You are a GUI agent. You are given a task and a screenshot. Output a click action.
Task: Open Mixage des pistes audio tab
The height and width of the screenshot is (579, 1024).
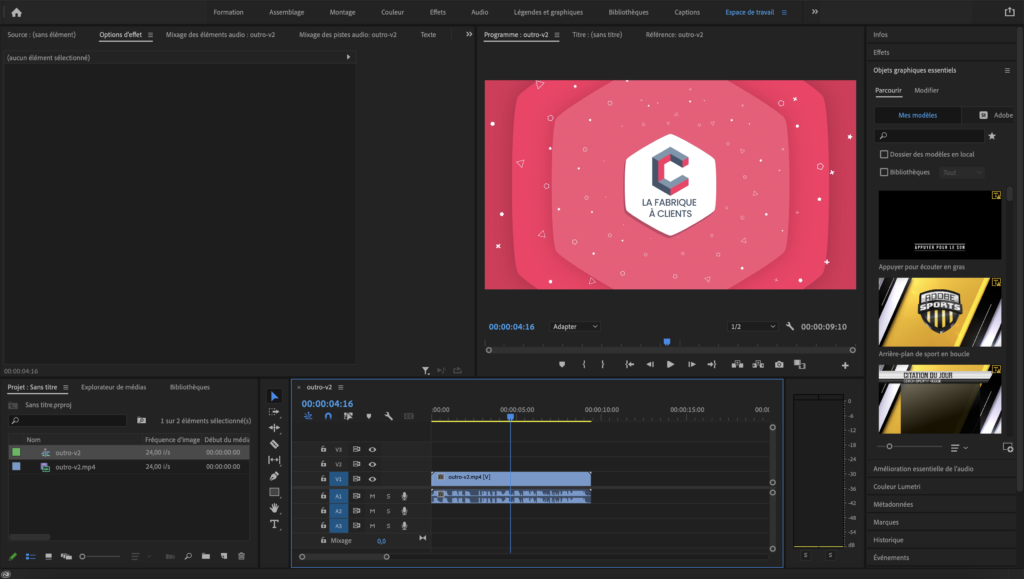347,35
